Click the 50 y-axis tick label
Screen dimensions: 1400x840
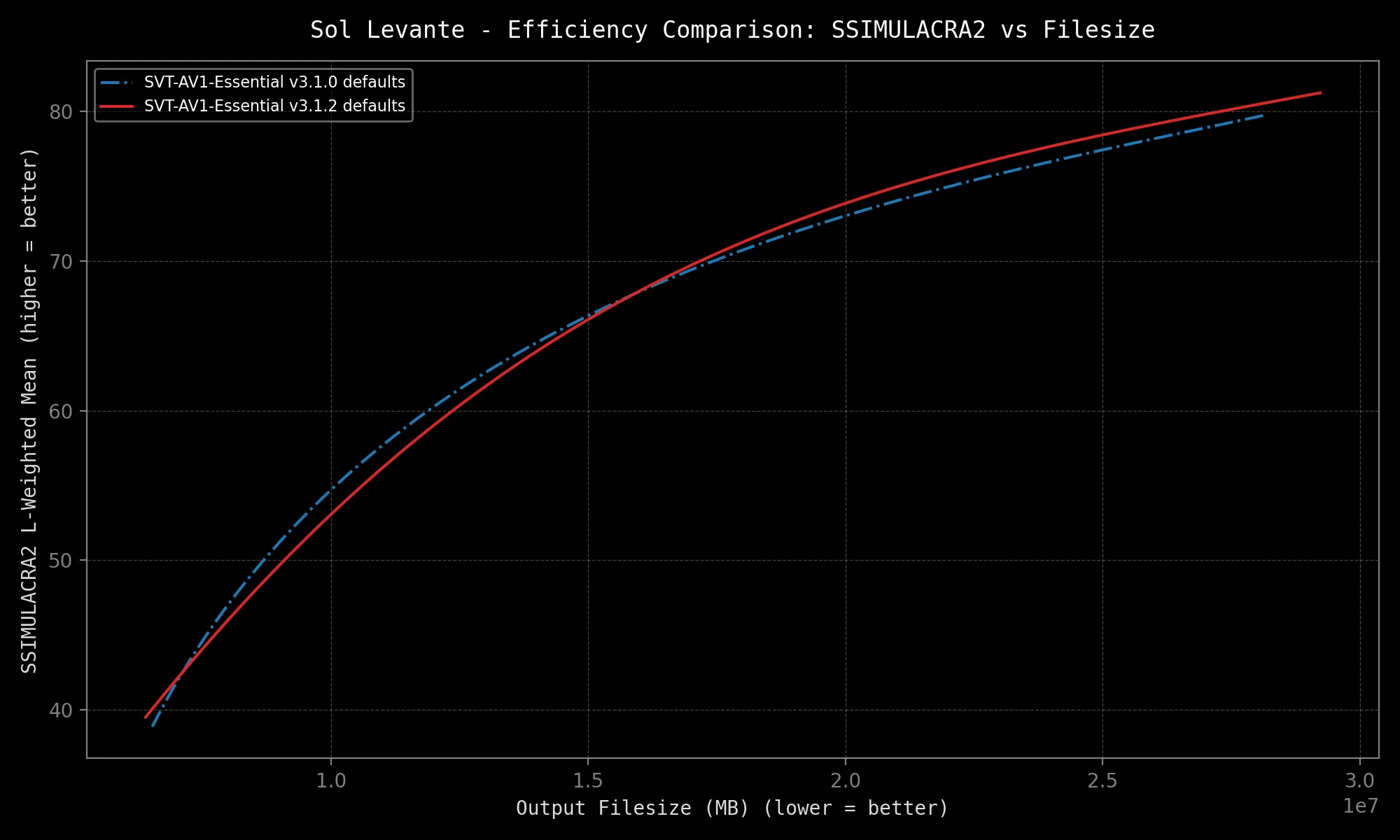61,561
